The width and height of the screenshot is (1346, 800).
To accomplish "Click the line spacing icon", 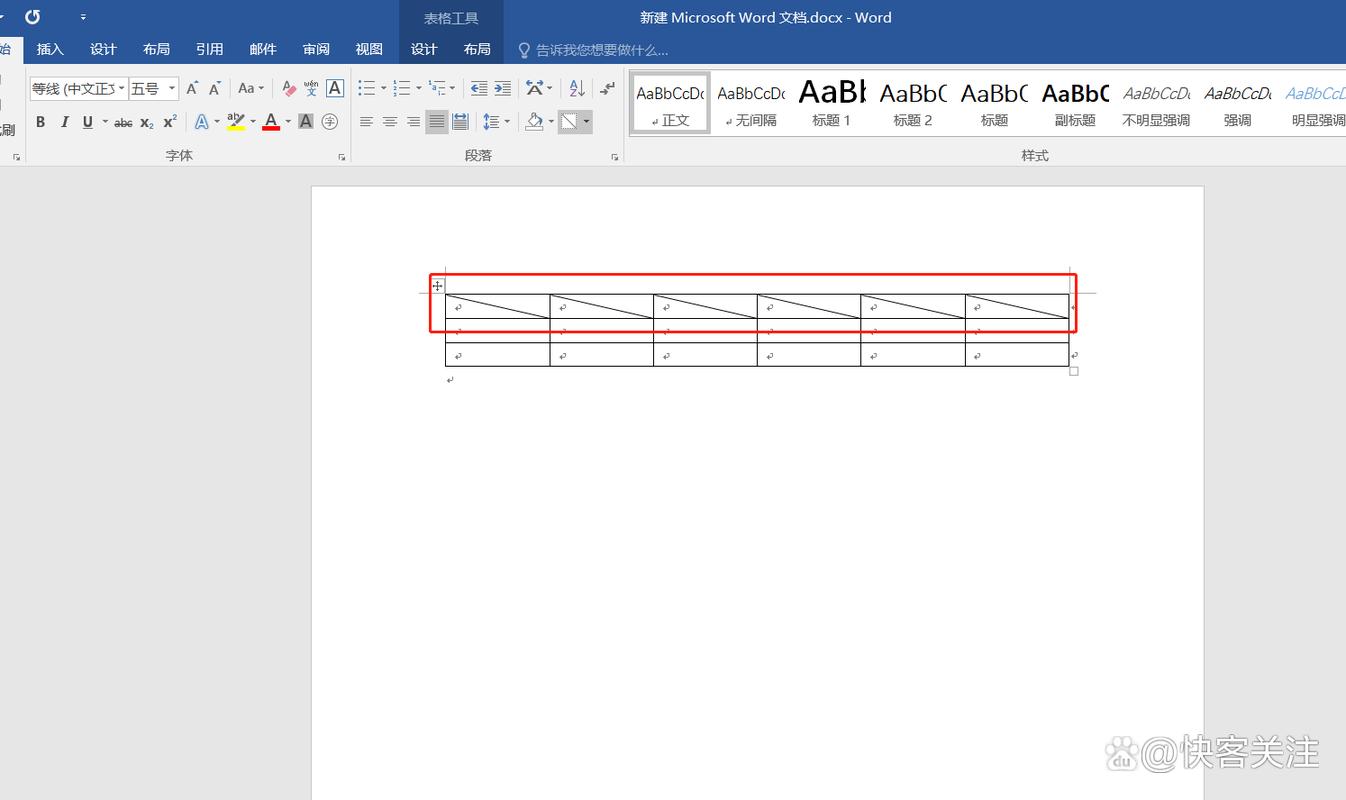I will click(x=491, y=122).
